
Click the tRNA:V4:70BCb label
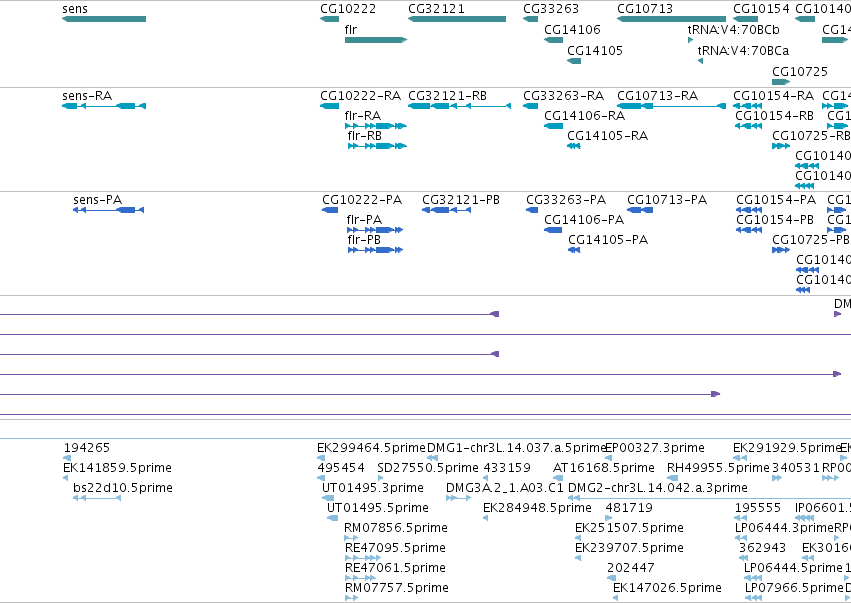pos(733,29)
